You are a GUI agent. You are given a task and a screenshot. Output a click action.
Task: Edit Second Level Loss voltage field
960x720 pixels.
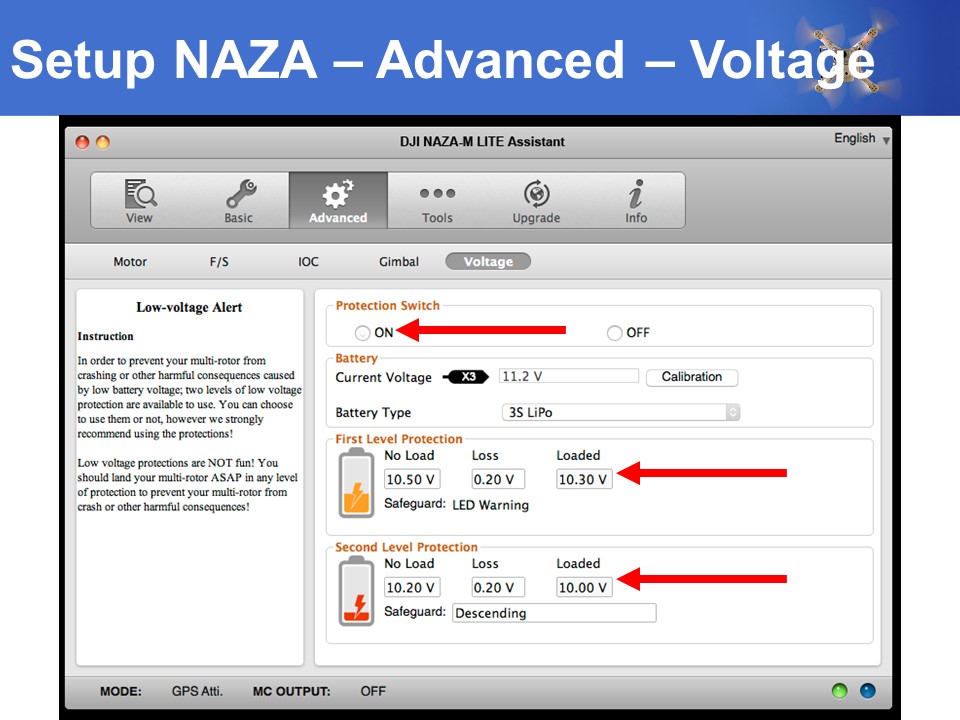click(498, 587)
